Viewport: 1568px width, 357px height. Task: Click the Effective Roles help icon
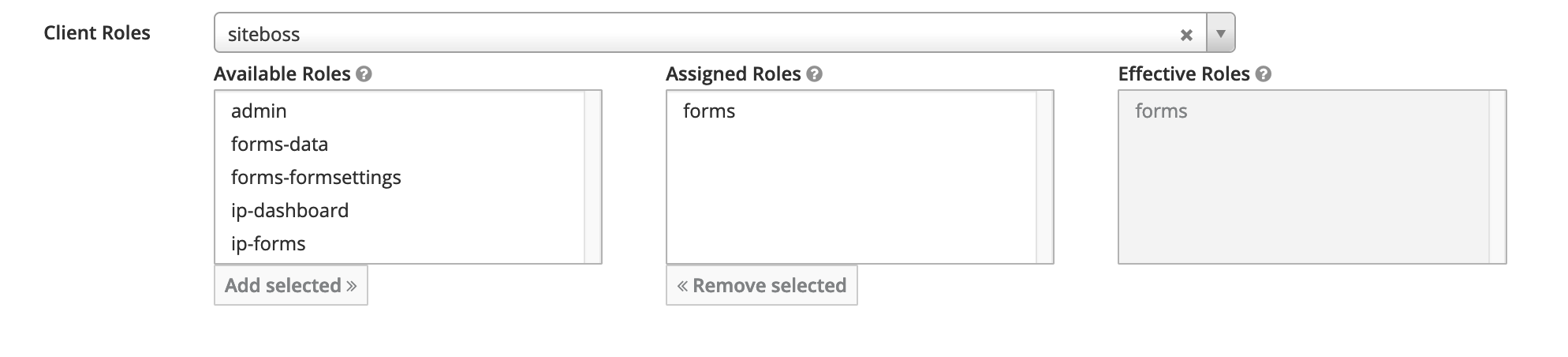coord(1264,74)
